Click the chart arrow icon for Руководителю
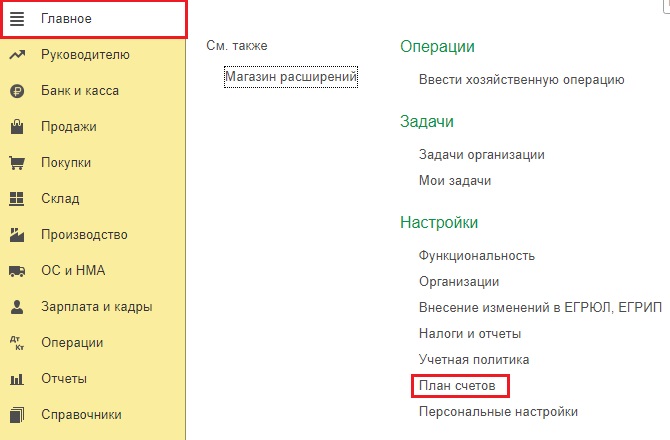The height and width of the screenshot is (440, 670). 17,55
